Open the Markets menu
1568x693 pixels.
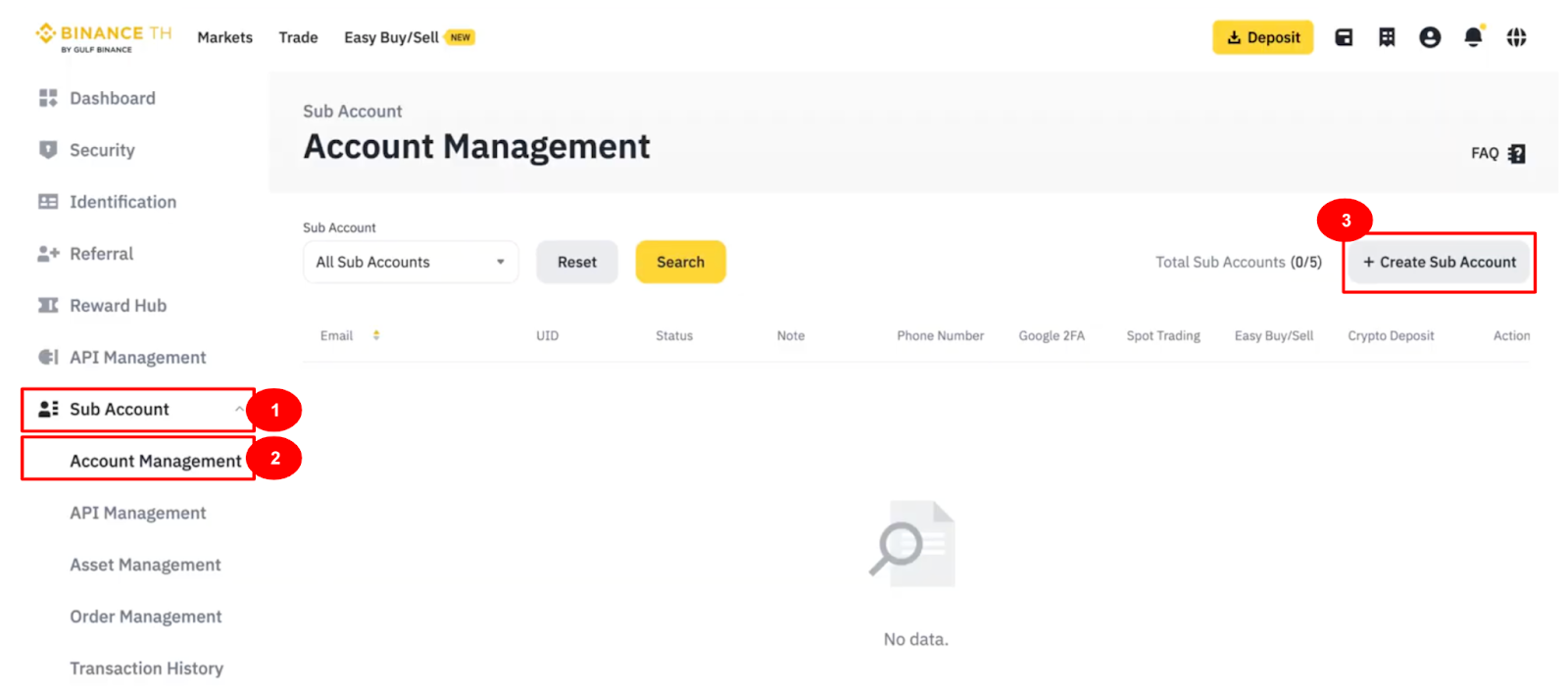[x=224, y=37]
